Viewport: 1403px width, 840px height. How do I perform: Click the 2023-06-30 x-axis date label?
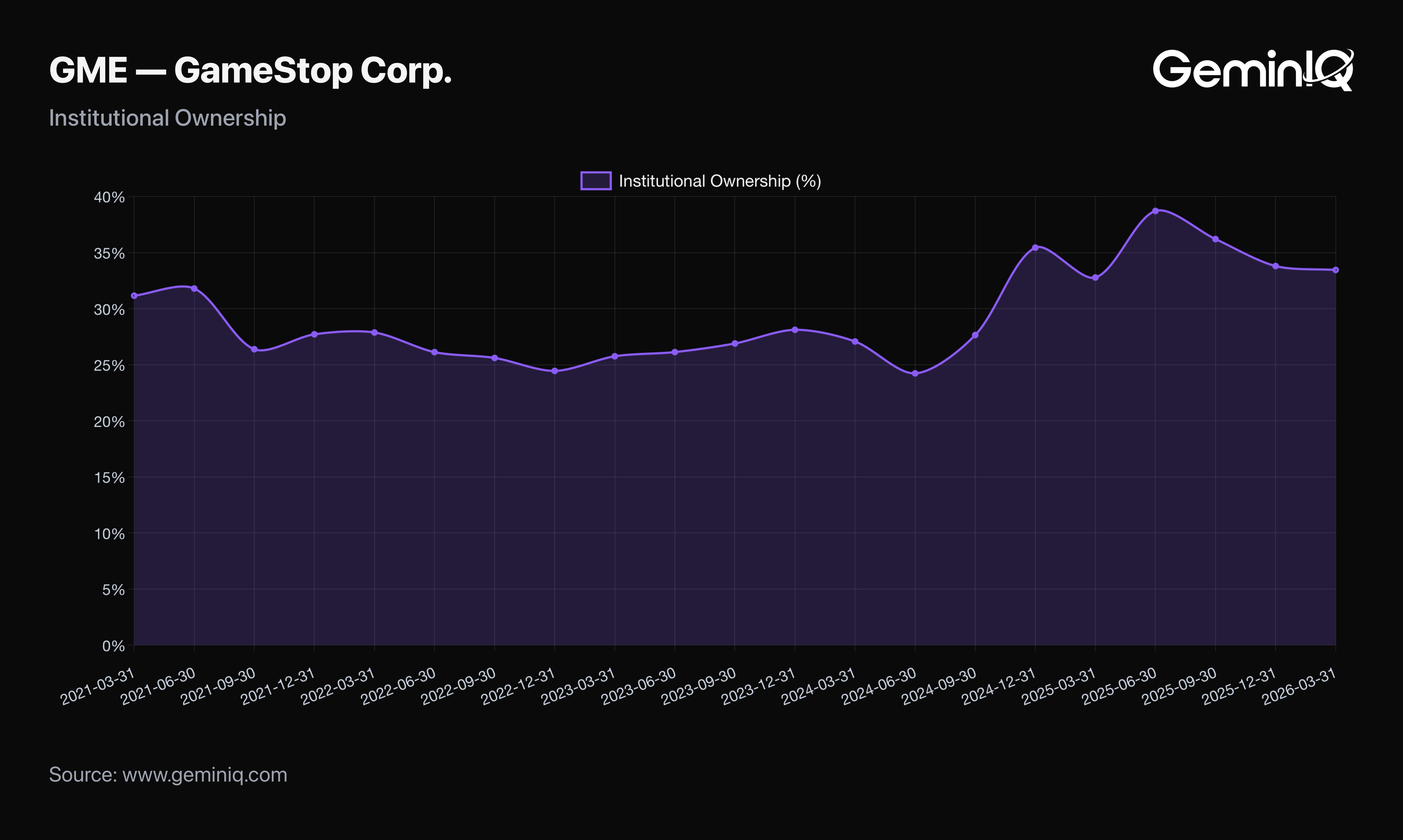(639, 686)
